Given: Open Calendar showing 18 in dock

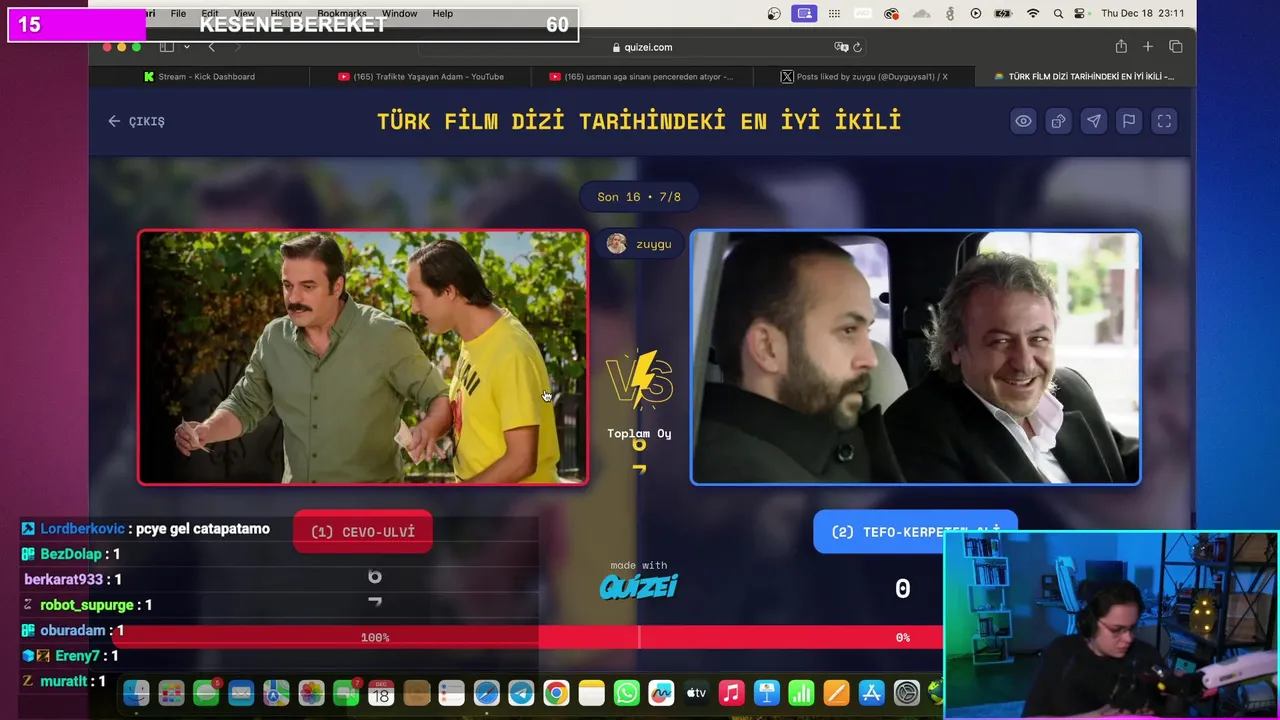Looking at the screenshot, I should tap(381, 693).
